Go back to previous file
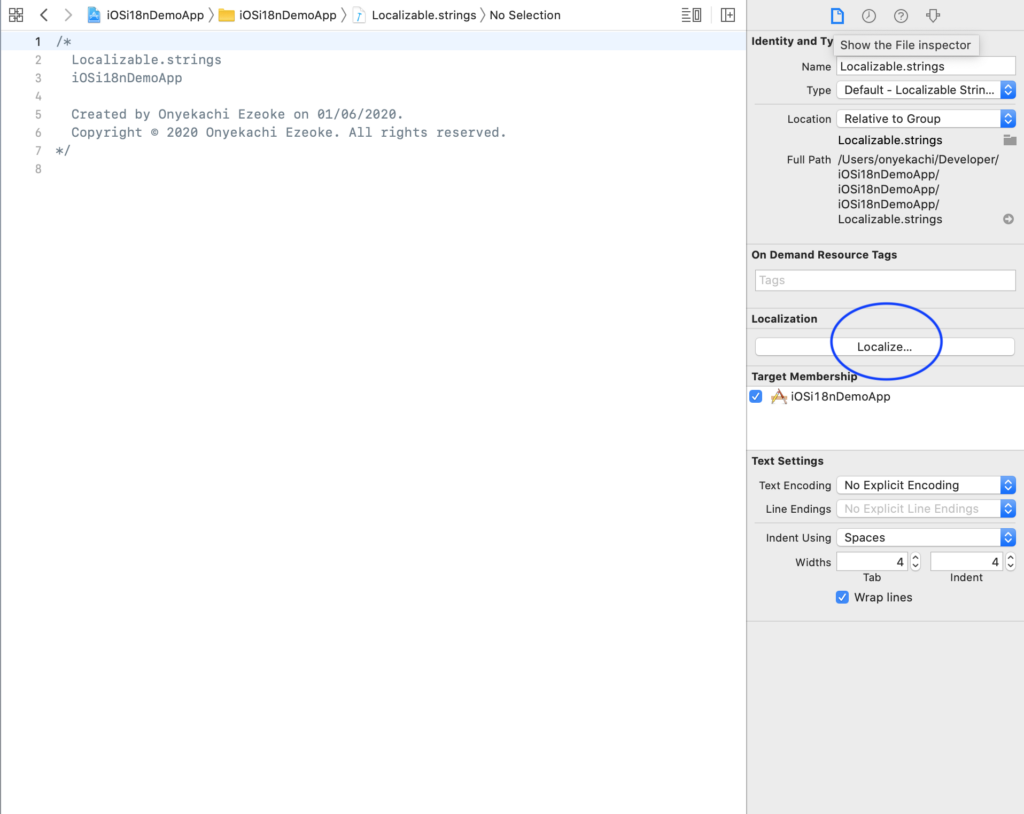This screenshot has height=814, width=1024. [x=44, y=15]
